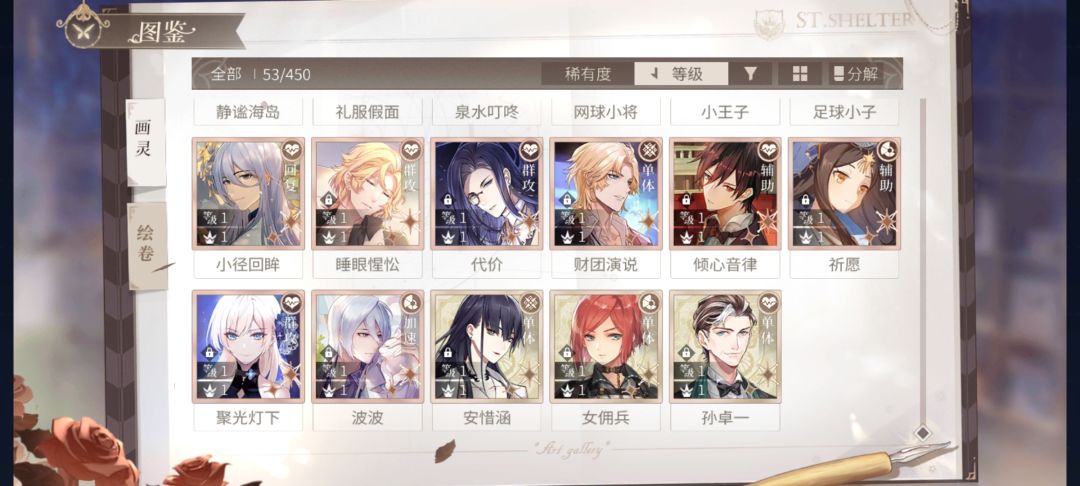Open the 祈愿 card thumbnail
Image resolution: width=1080 pixels, height=486 pixels.
coord(844,193)
